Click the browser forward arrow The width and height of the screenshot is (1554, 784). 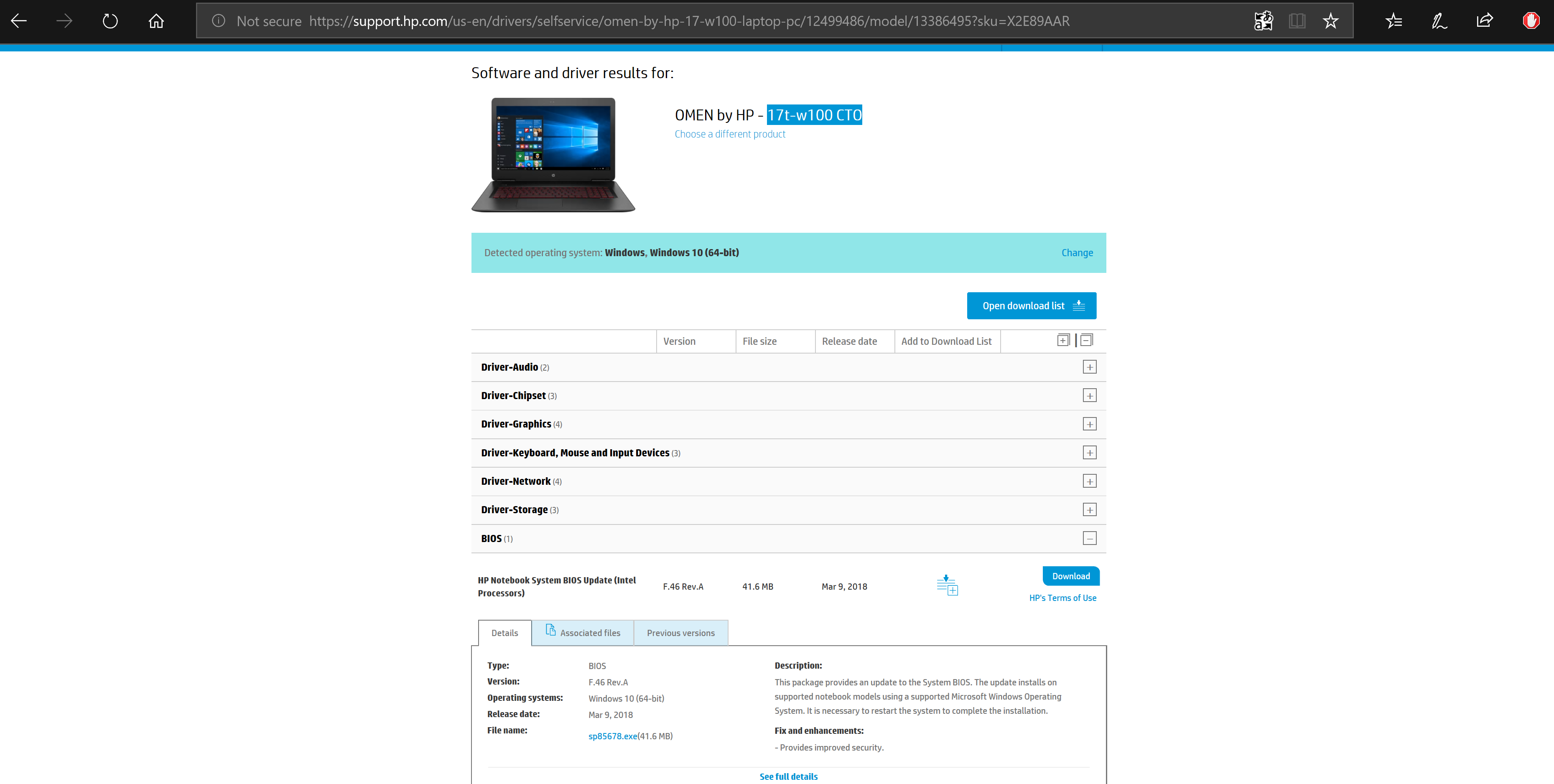pos(64,21)
